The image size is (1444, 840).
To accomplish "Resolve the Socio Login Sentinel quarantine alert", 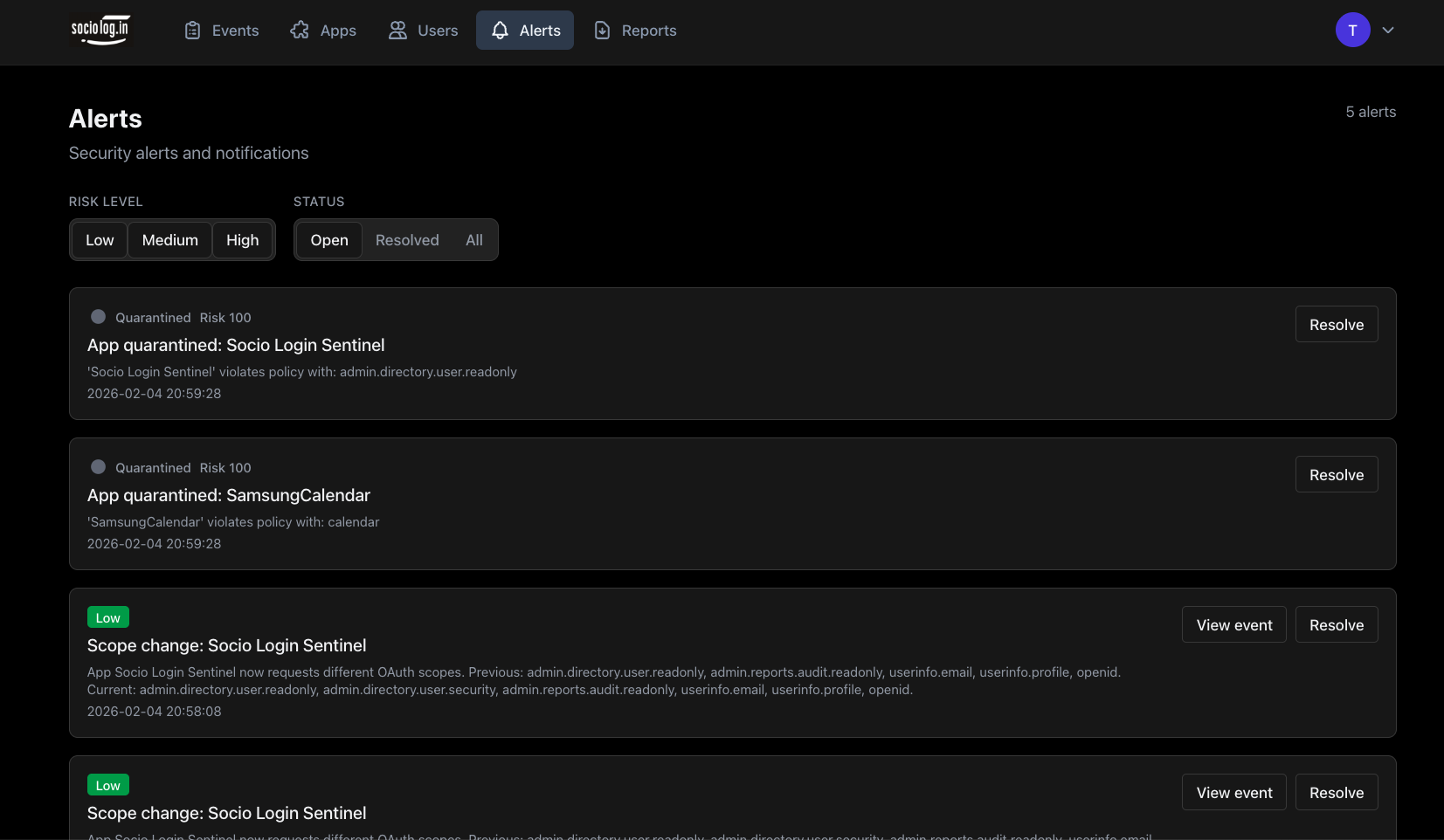I will (x=1337, y=325).
